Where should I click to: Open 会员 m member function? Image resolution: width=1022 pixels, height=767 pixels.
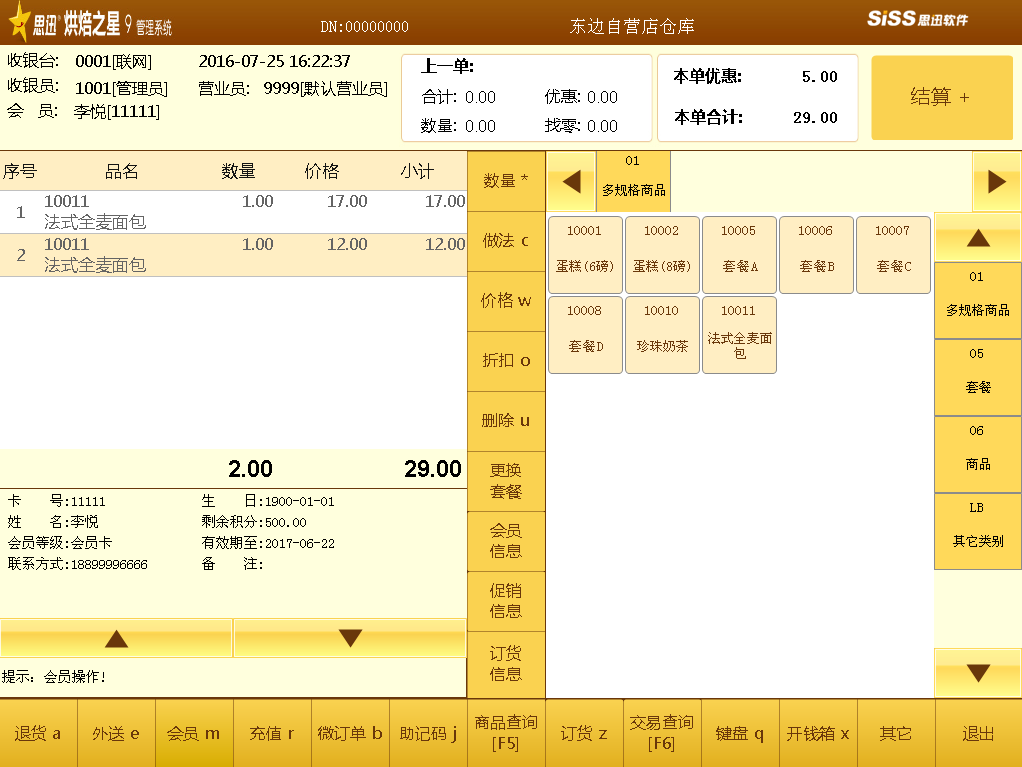tap(194, 733)
